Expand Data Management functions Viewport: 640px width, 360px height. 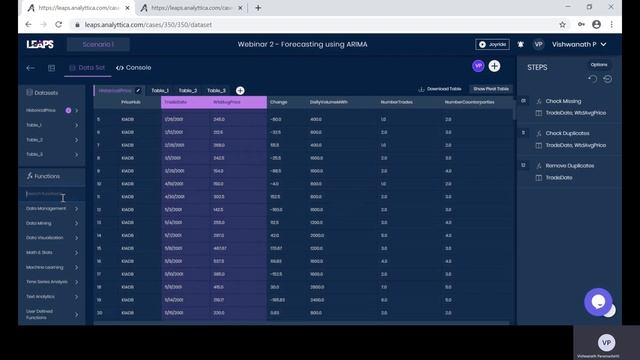76,209
